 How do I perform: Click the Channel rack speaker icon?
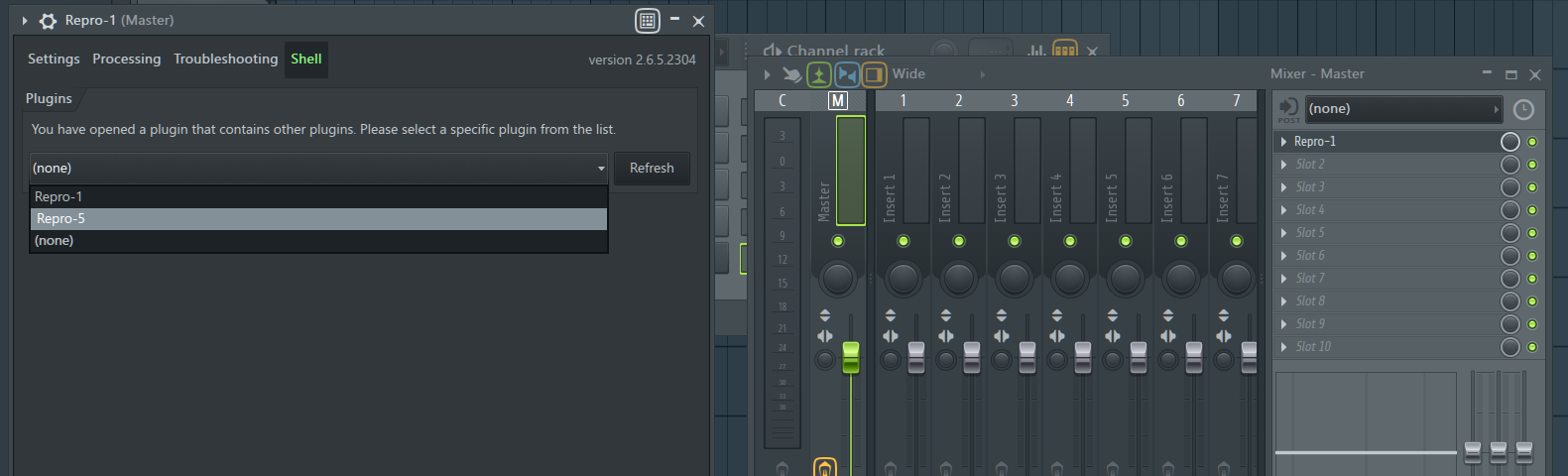click(772, 50)
